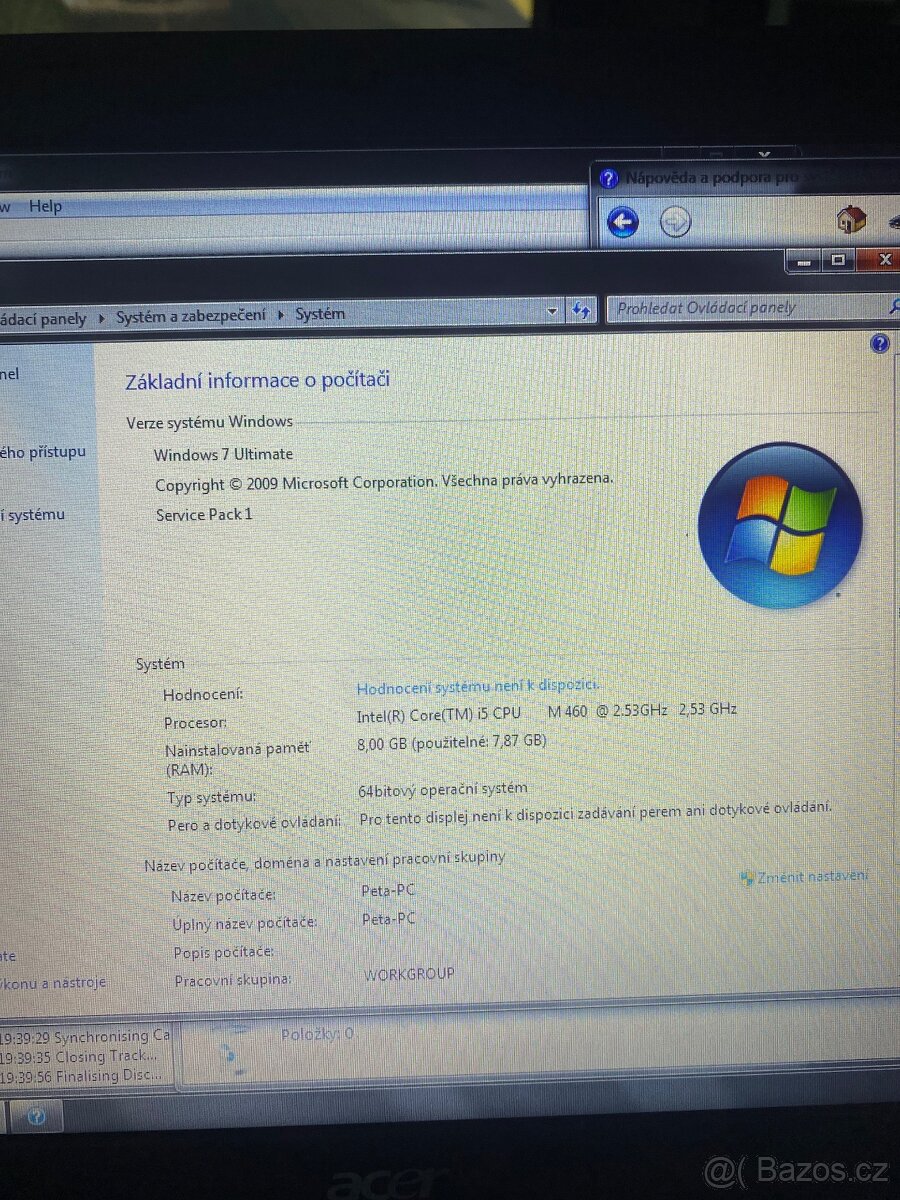
Task: Click the Nápověda a podpora title bar icon
Action: (x=609, y=179)
